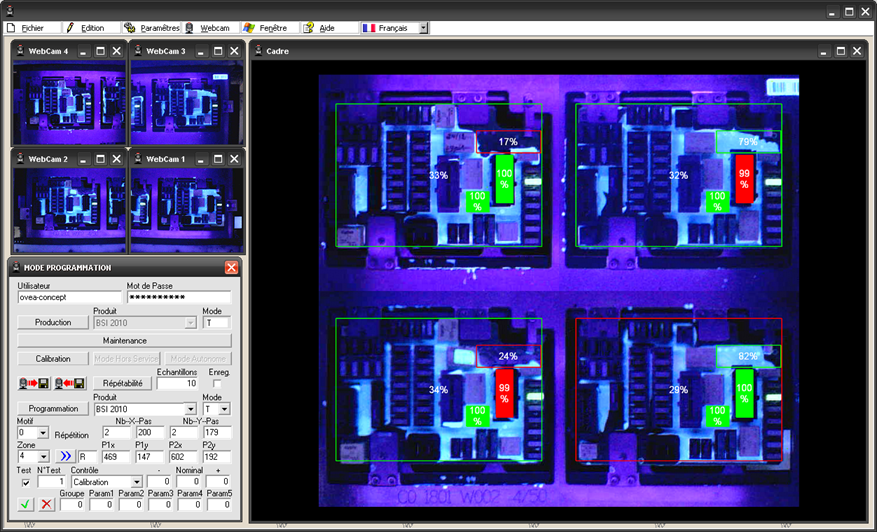Click the load-from-disk-to-camera icon
Image resolution: width=877 pixels, height=532 pixels.
click(x=69, y=383)
